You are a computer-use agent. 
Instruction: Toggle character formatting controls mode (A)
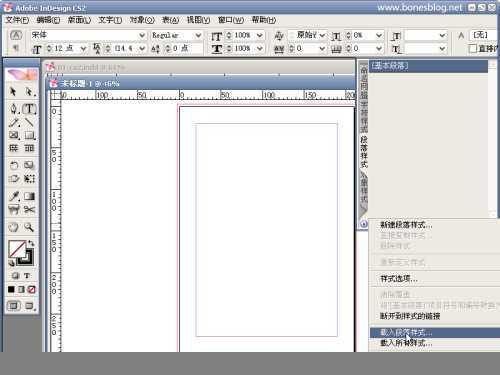click(16, 35)
